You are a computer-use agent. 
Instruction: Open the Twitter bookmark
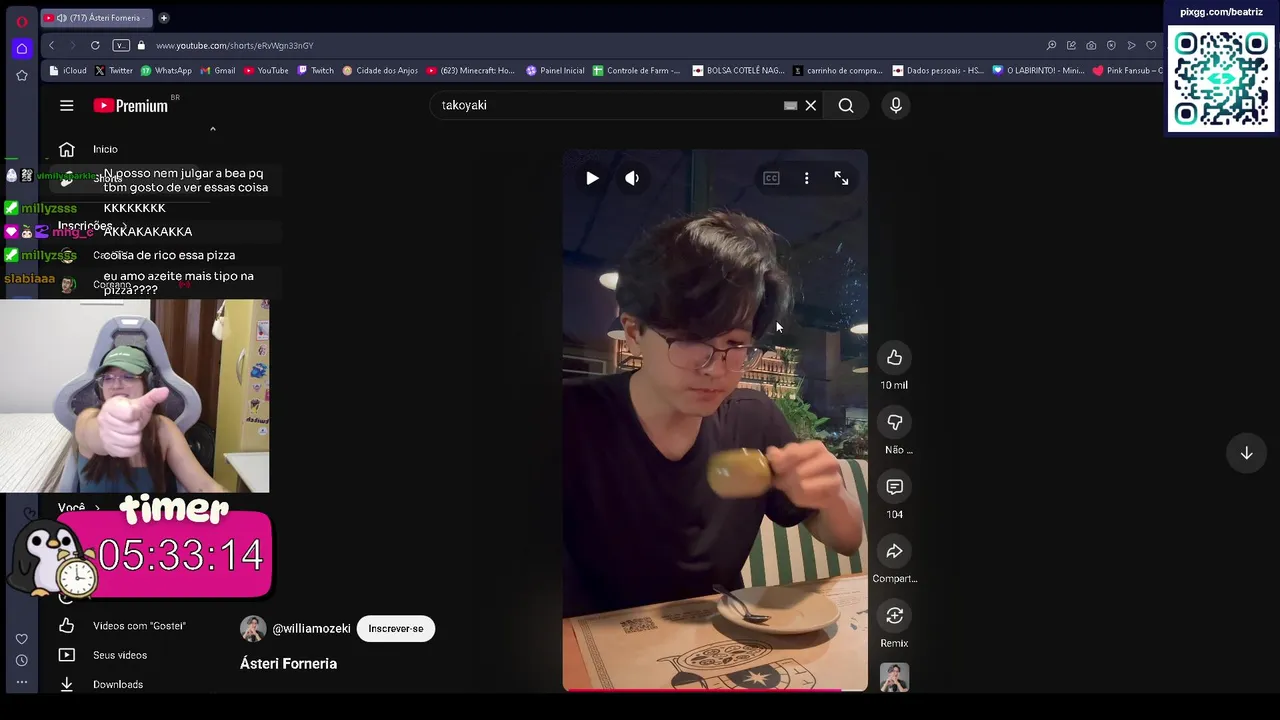pos(114,71)
